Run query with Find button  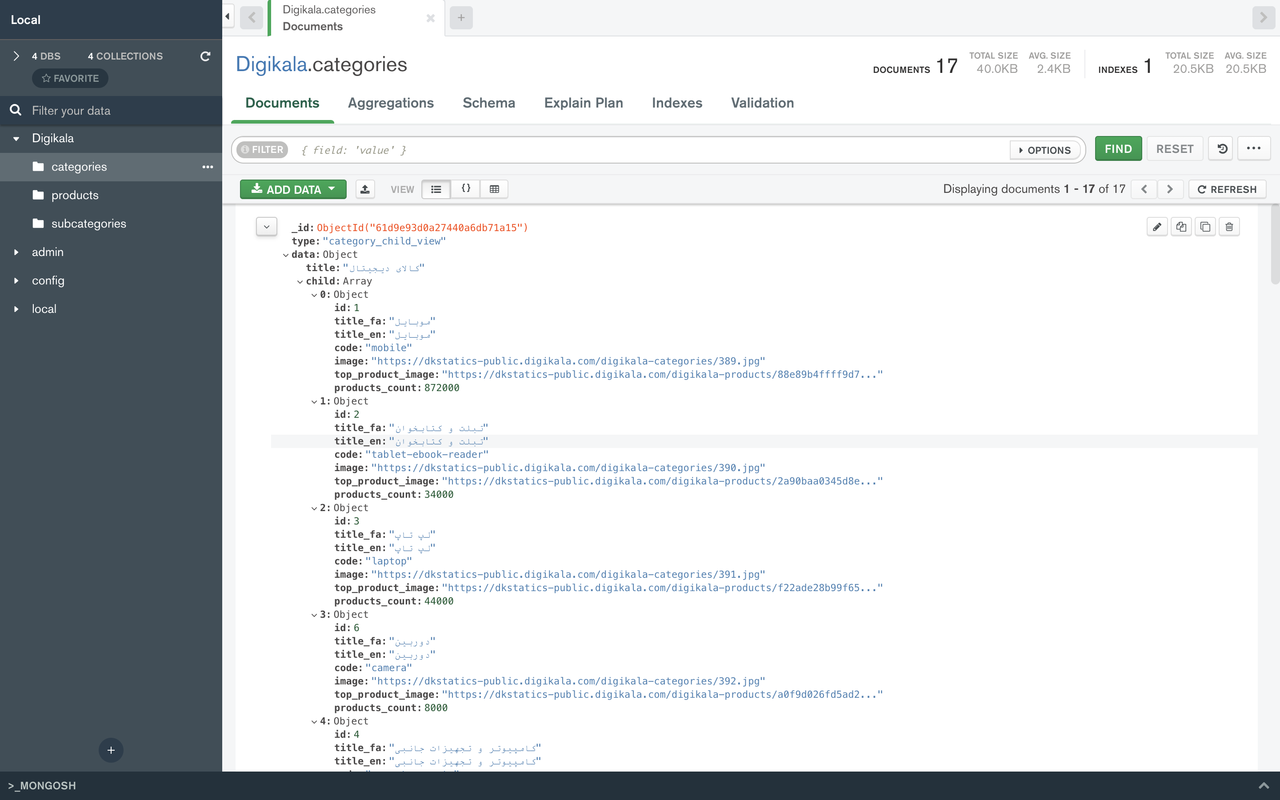point(1118,149)
